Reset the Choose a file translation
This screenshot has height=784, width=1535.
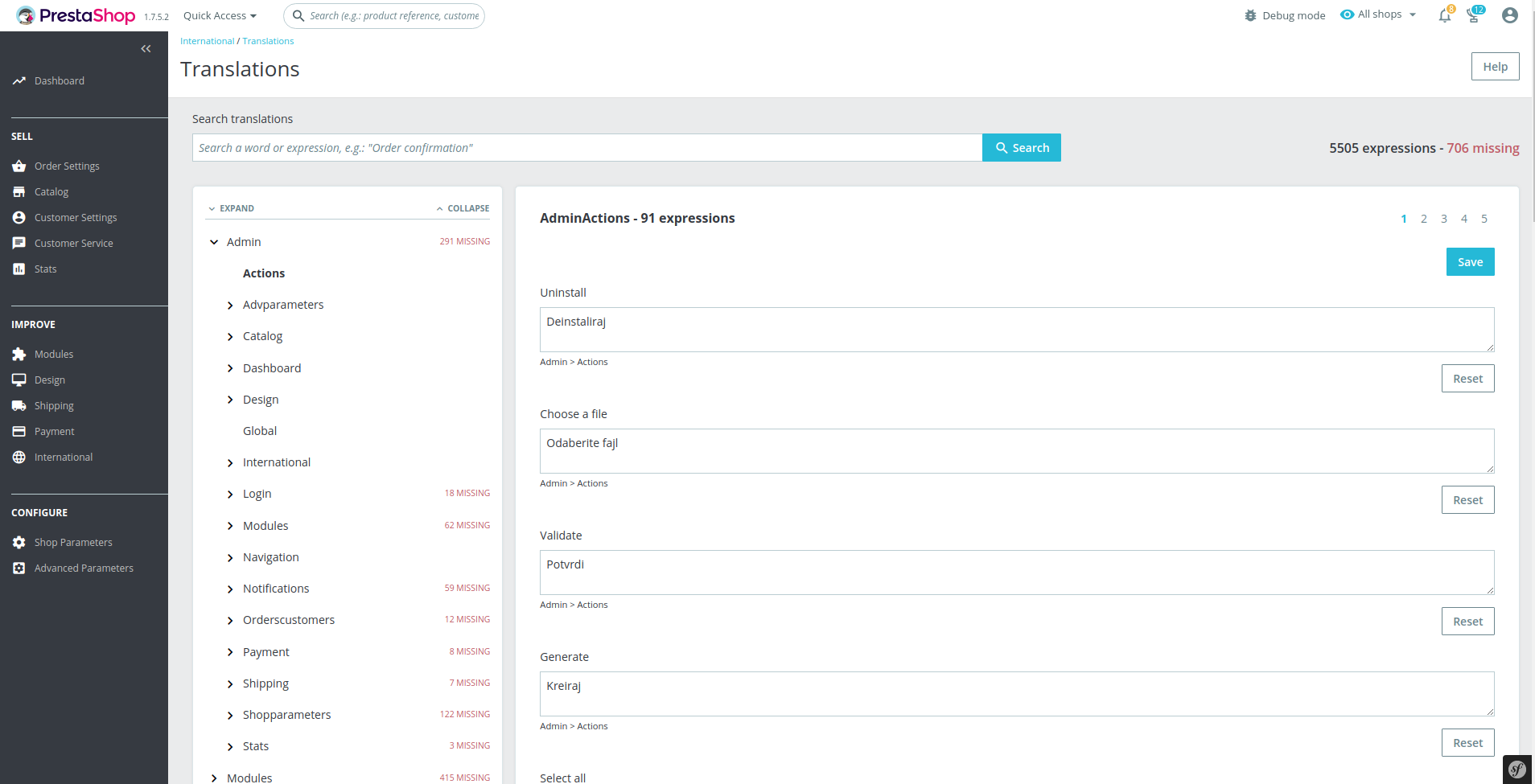click(x=1467, y=500)
